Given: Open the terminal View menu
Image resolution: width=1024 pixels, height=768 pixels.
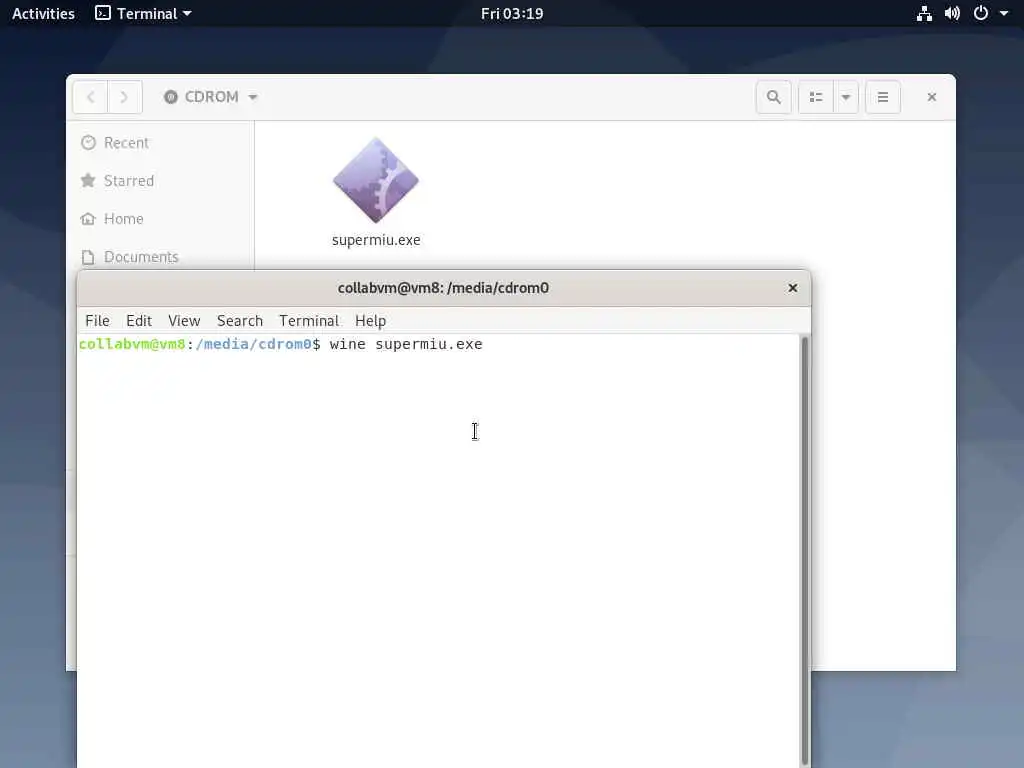Looking at the screenshot, I should pyautogui.click(x=184, y=321).
